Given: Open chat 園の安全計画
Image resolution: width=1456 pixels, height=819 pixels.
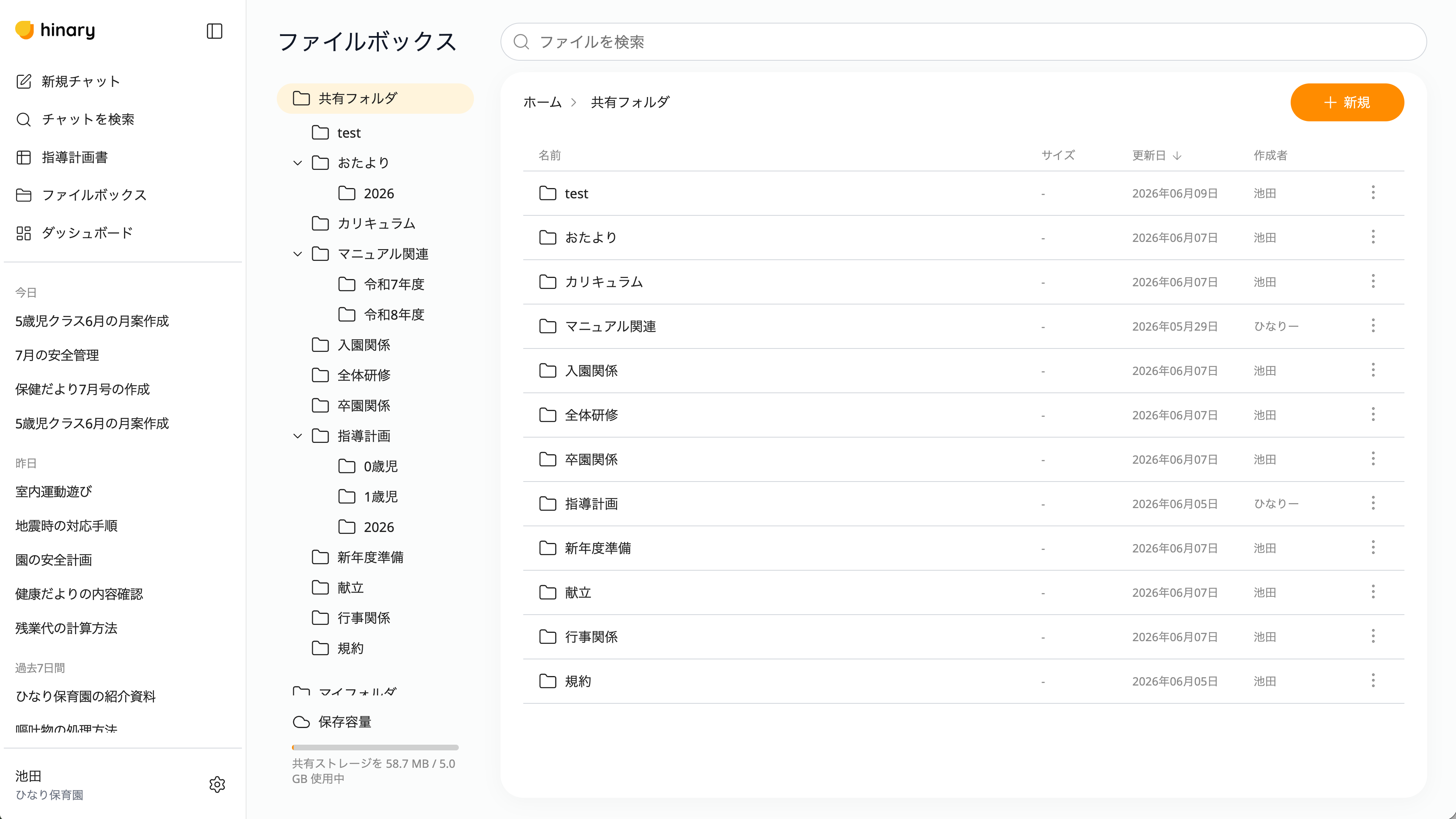Looking at the screenshot, I should [x=54, y=560].
